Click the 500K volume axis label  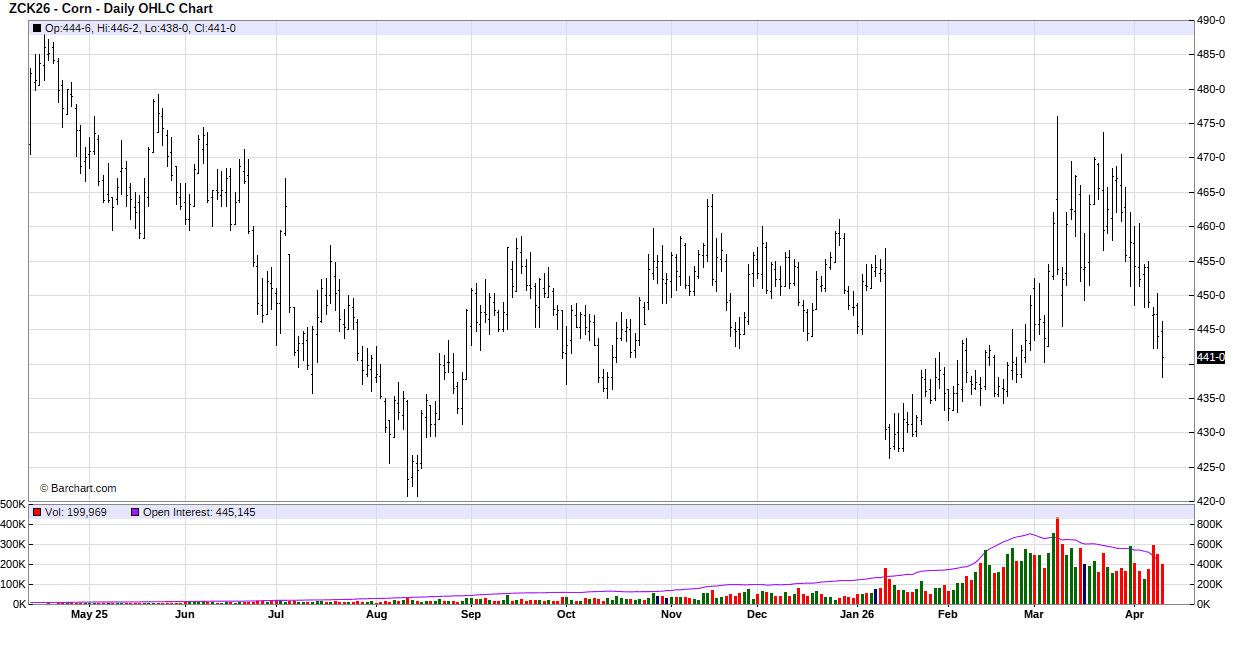(x=13, y=504)
